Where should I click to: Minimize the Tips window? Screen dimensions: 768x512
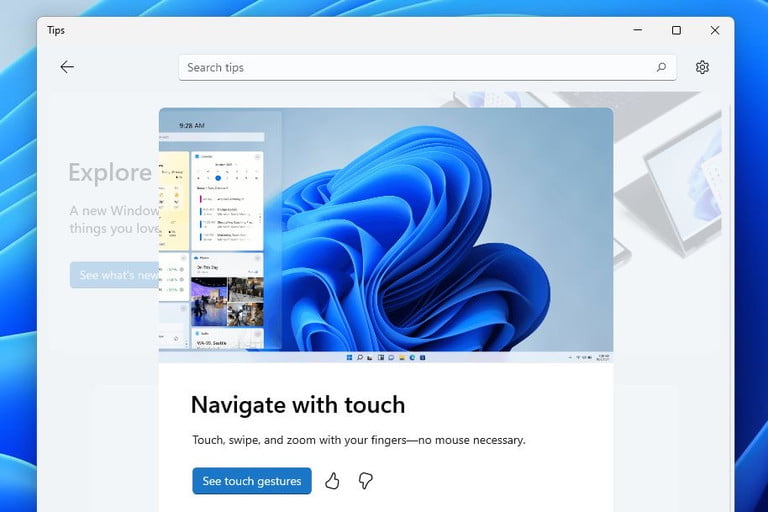638,30
